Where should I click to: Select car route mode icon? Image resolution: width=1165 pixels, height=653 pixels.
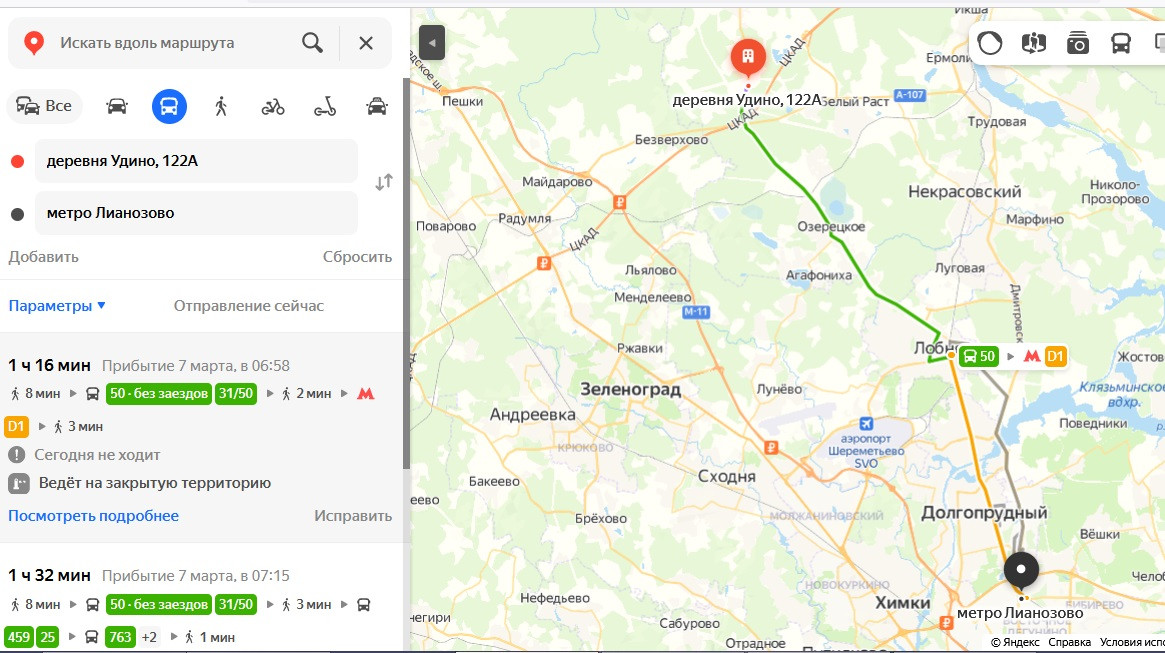point(117,106)
